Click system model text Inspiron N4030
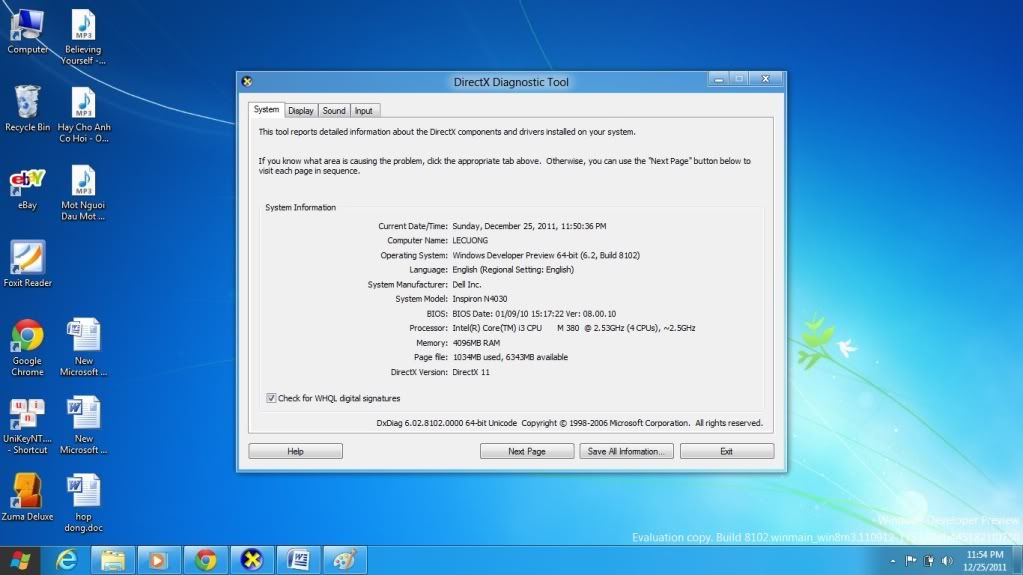Screen dimensions: 1023x575 coord(480,299)
